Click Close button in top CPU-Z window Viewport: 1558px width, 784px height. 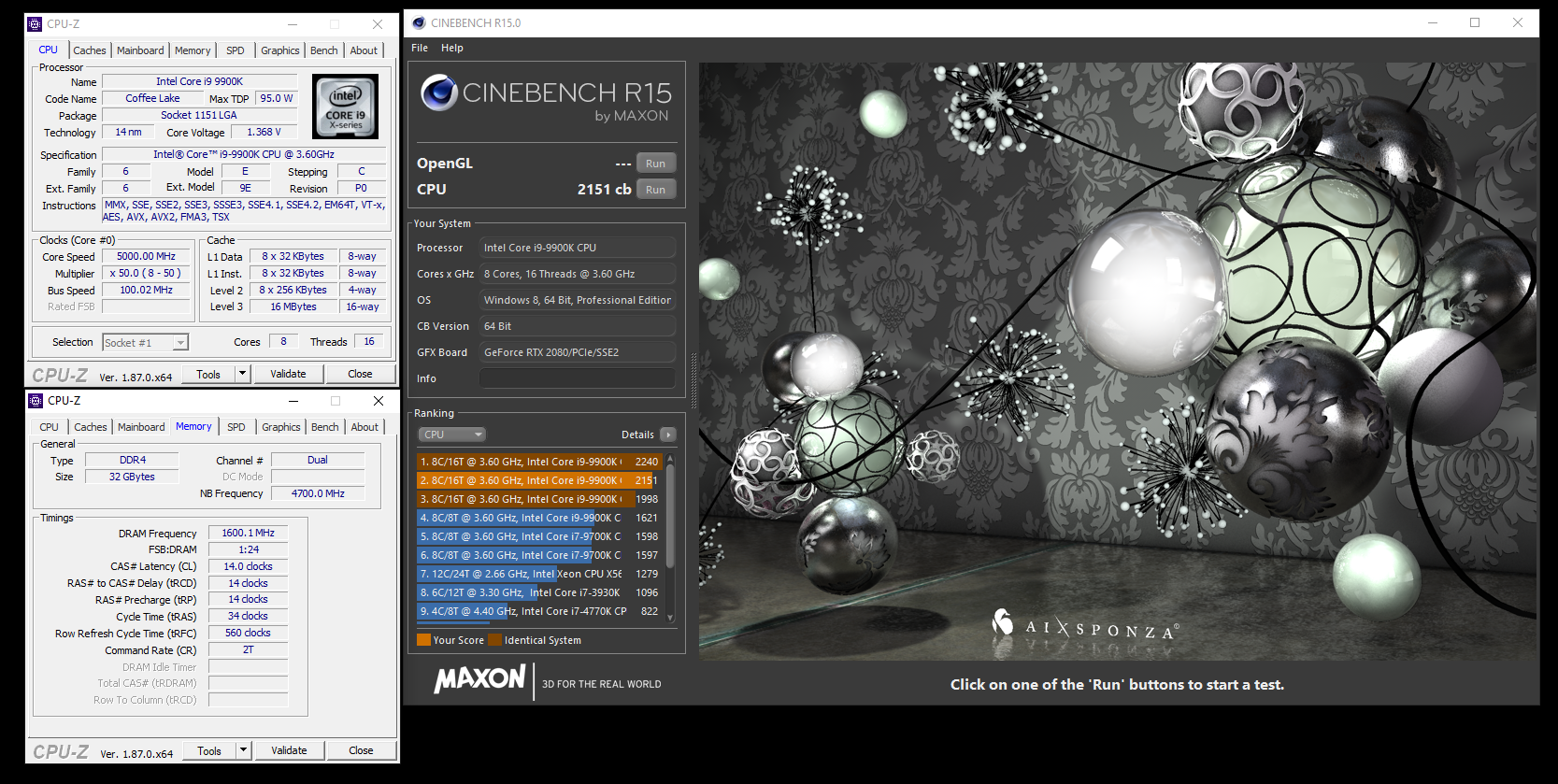tap(360, 374)
